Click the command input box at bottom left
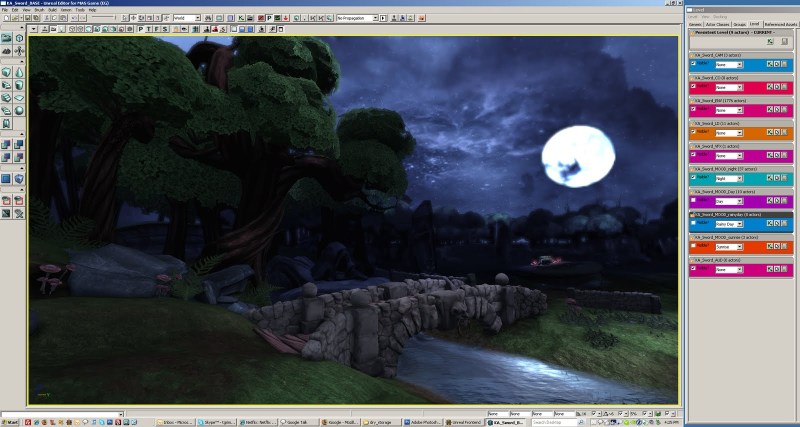 click(x=62, y=414)
